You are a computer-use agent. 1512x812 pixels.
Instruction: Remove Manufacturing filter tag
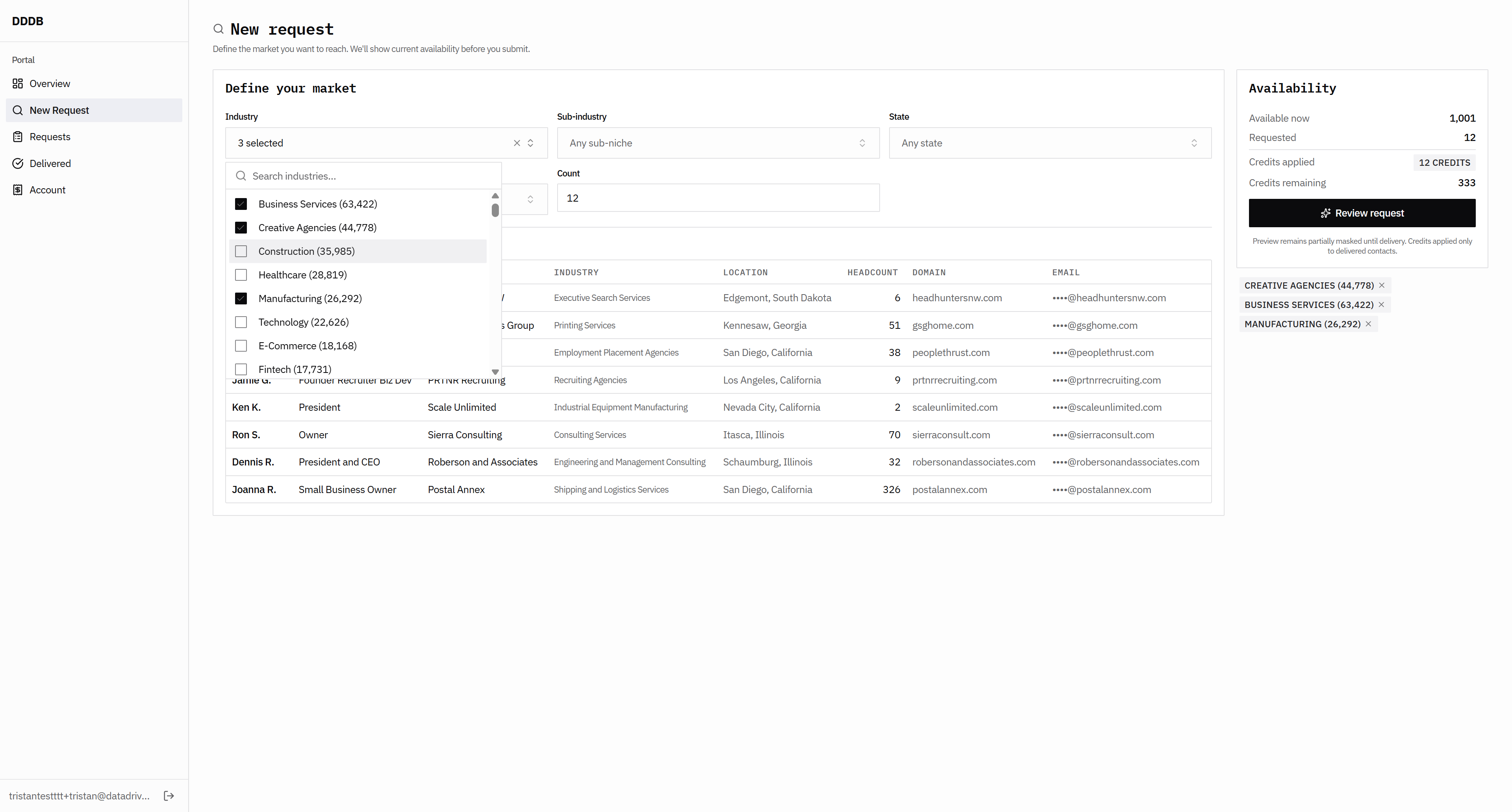(1368, 324)
